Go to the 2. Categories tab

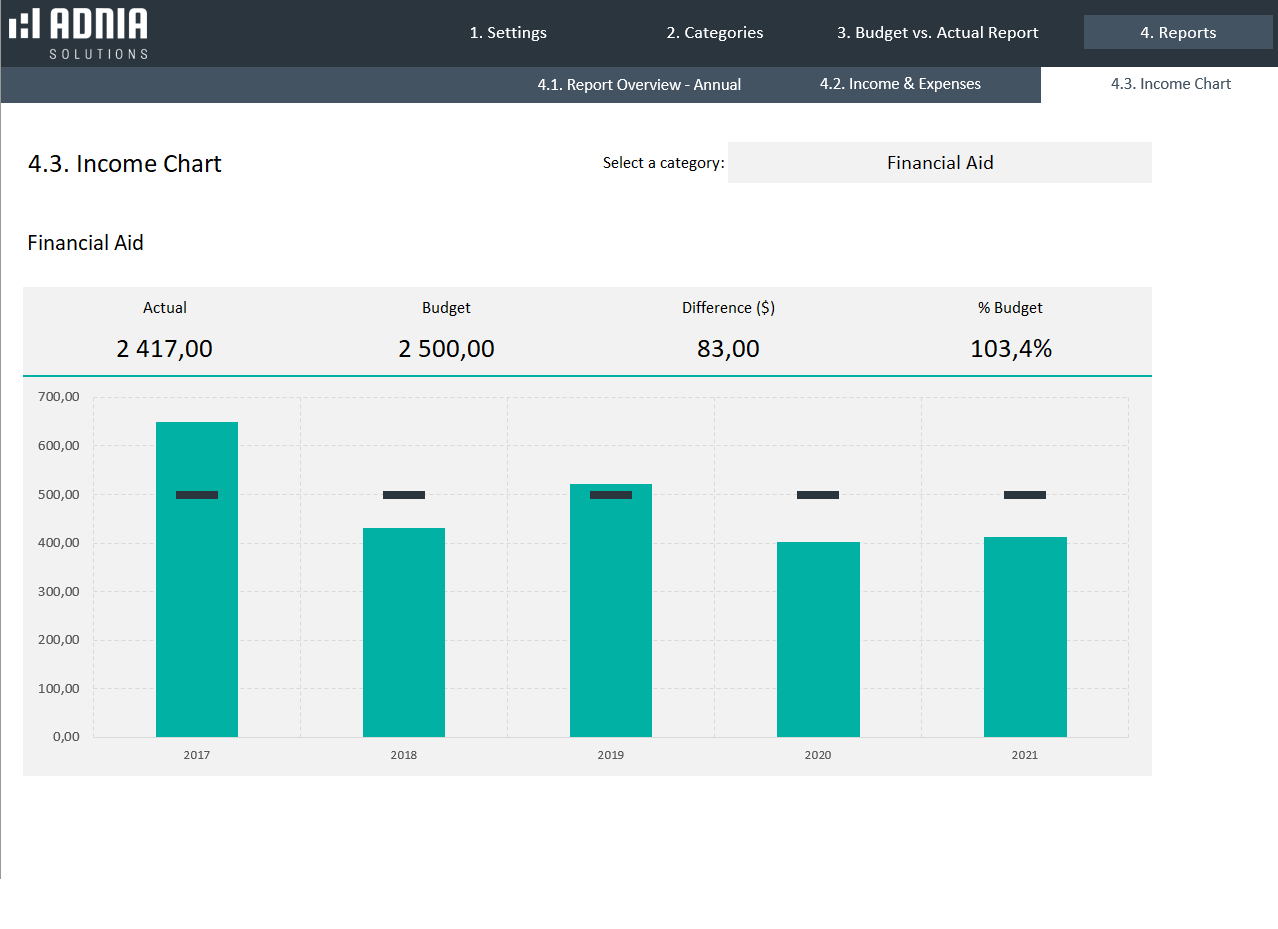[x=714, y=33]
